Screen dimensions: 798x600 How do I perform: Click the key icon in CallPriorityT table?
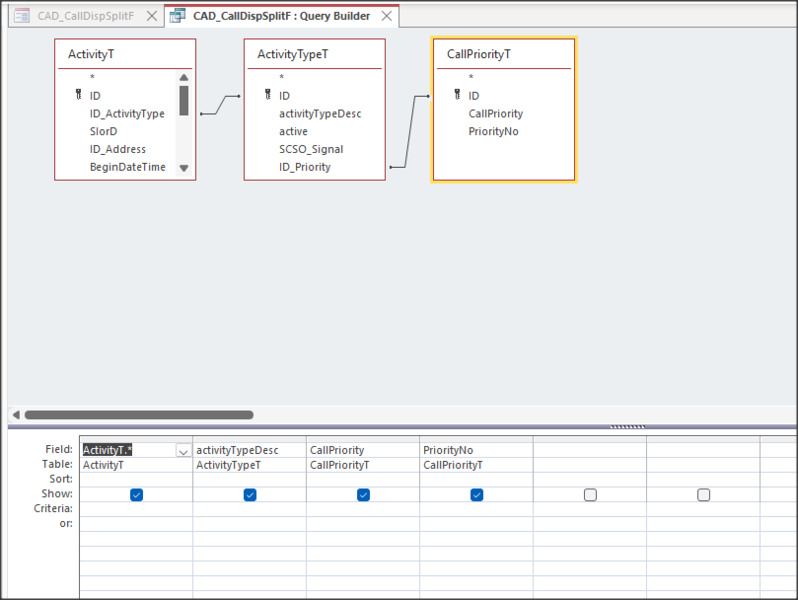[457, 95]
